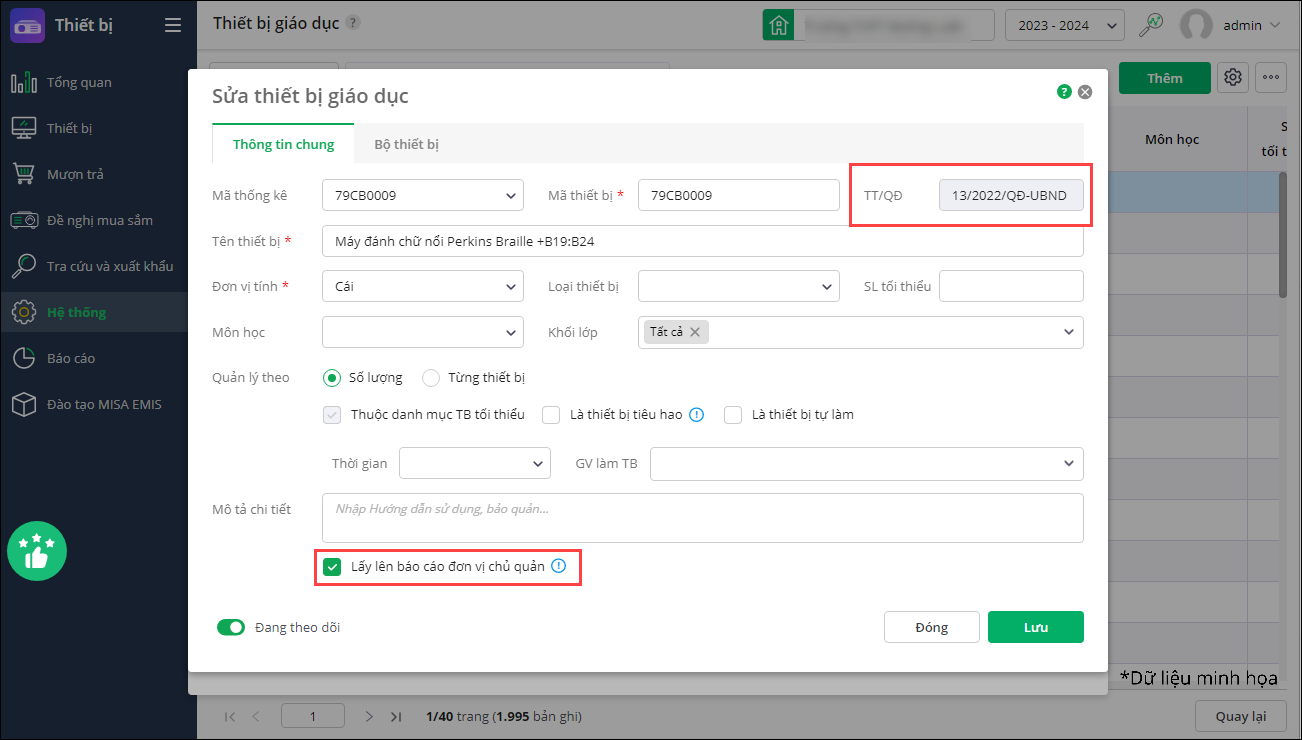The image size is (1302, 740).
Task: Uncheck Lấy lên báo cáo đơn vị chủ quản
Action: (x=332, y=567)
